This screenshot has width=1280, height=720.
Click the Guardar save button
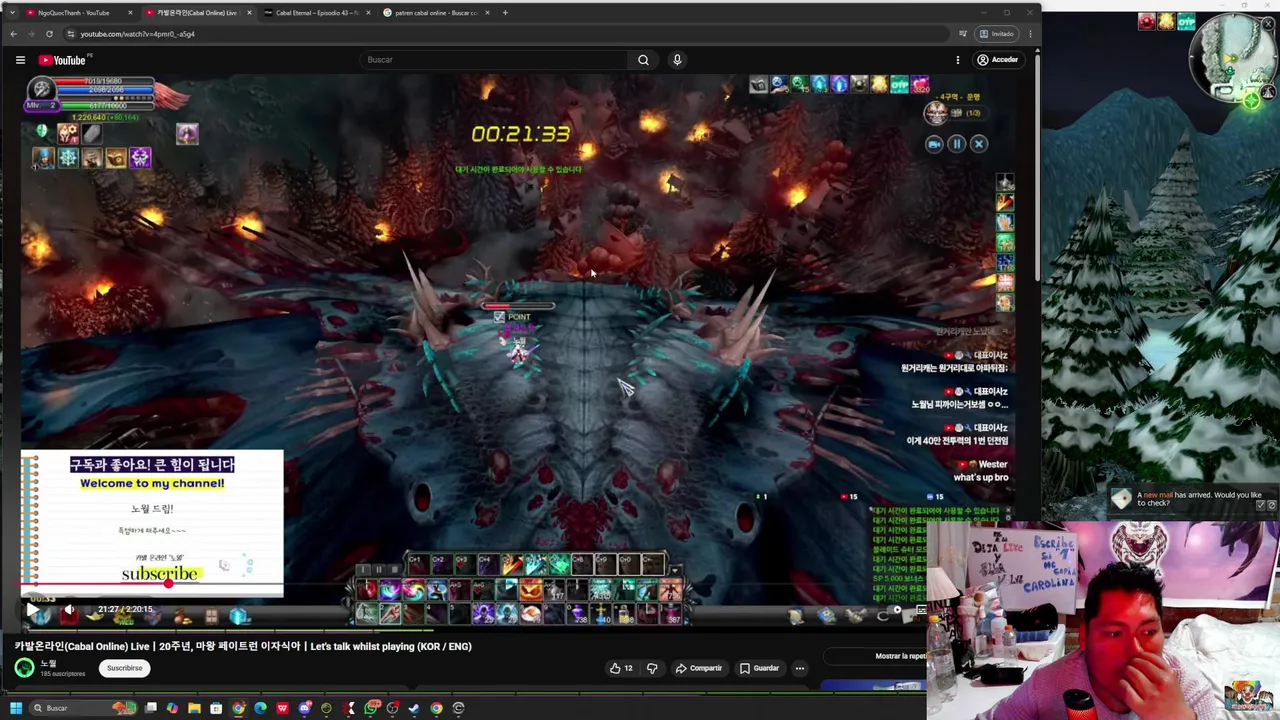click(x=759, y=668)
